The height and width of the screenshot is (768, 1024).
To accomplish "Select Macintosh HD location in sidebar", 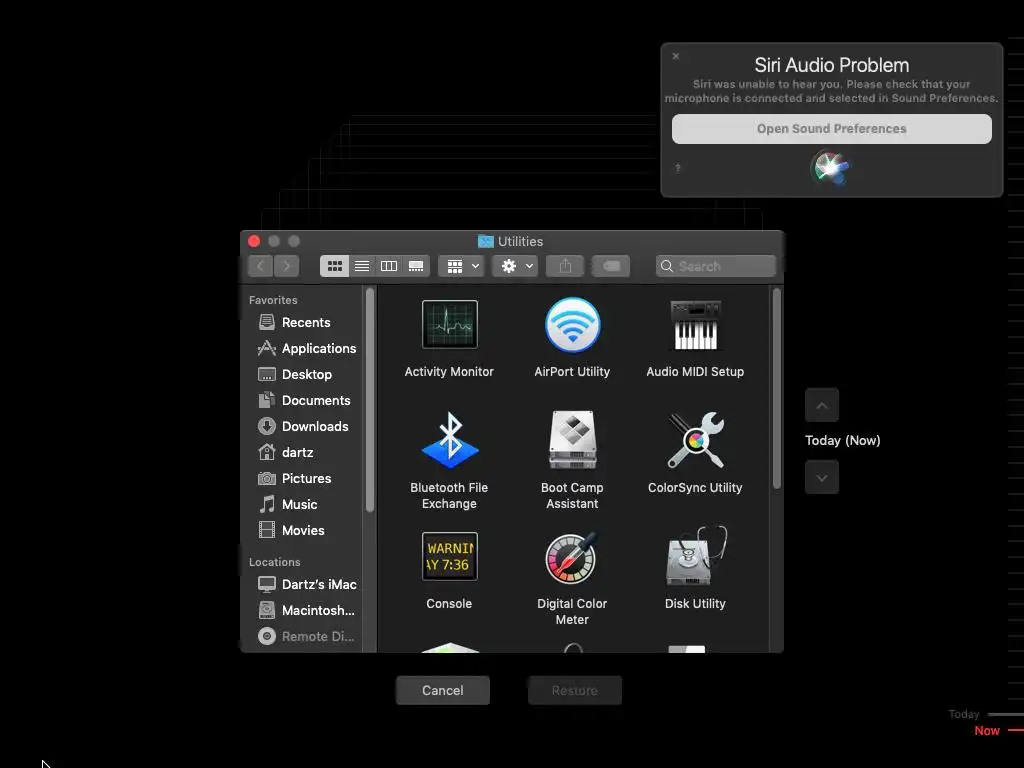I will click(x=304, y=610).
